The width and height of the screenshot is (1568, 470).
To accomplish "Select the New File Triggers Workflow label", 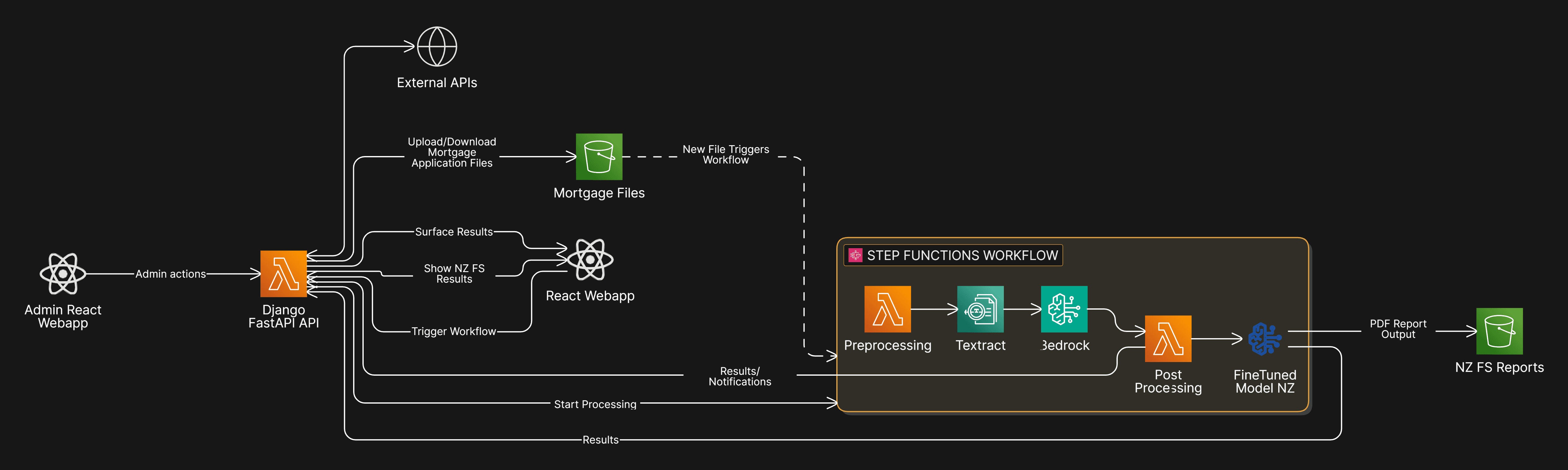I will click(x=726, y=154).
